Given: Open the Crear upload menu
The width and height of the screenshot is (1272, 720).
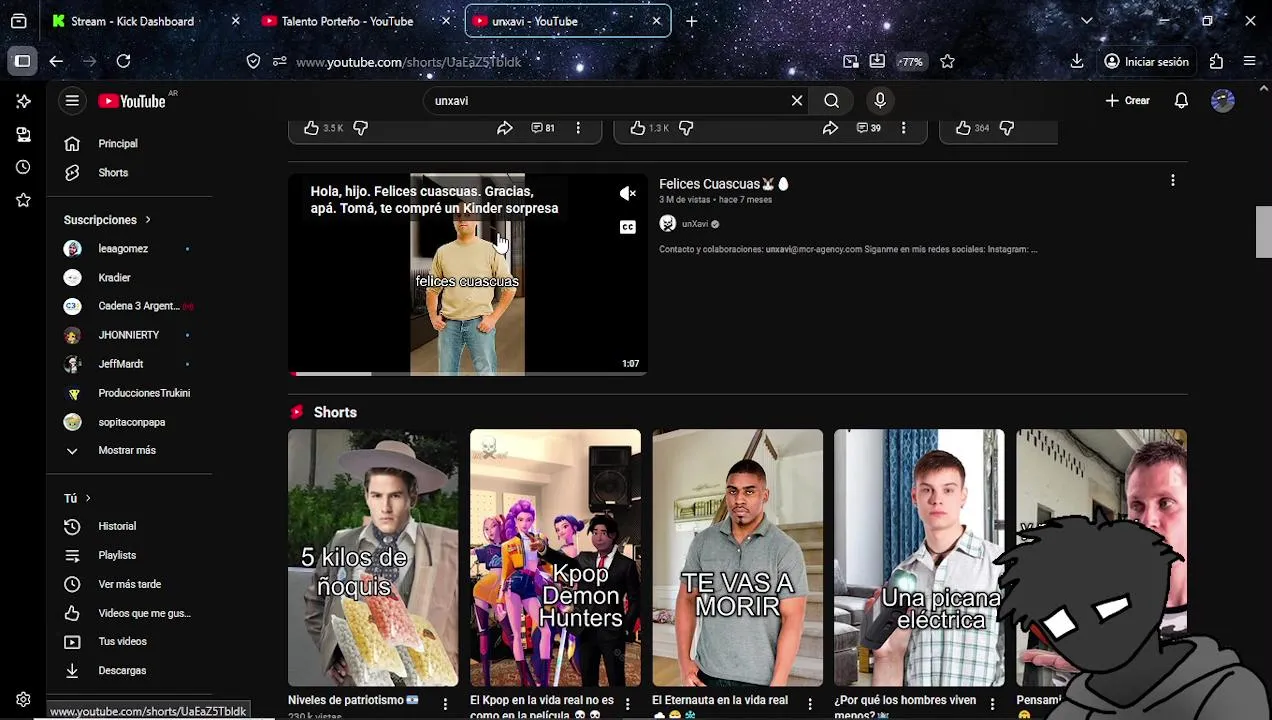Looking at the screenshot, I should [1128, 100].
